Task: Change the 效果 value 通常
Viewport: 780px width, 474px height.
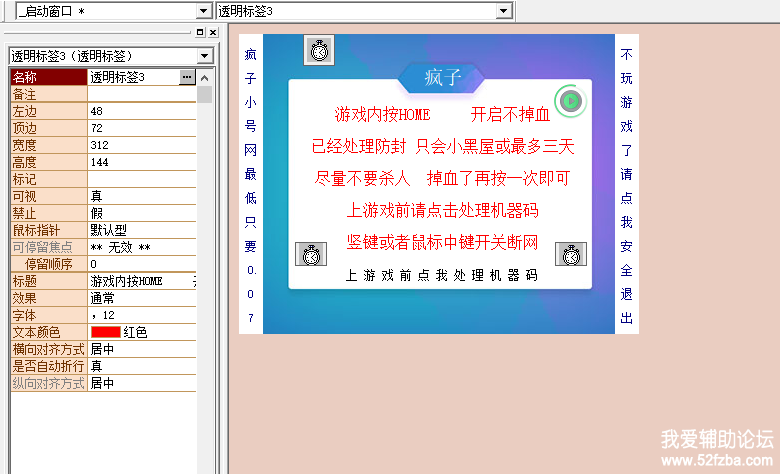Action: [142, 298]
